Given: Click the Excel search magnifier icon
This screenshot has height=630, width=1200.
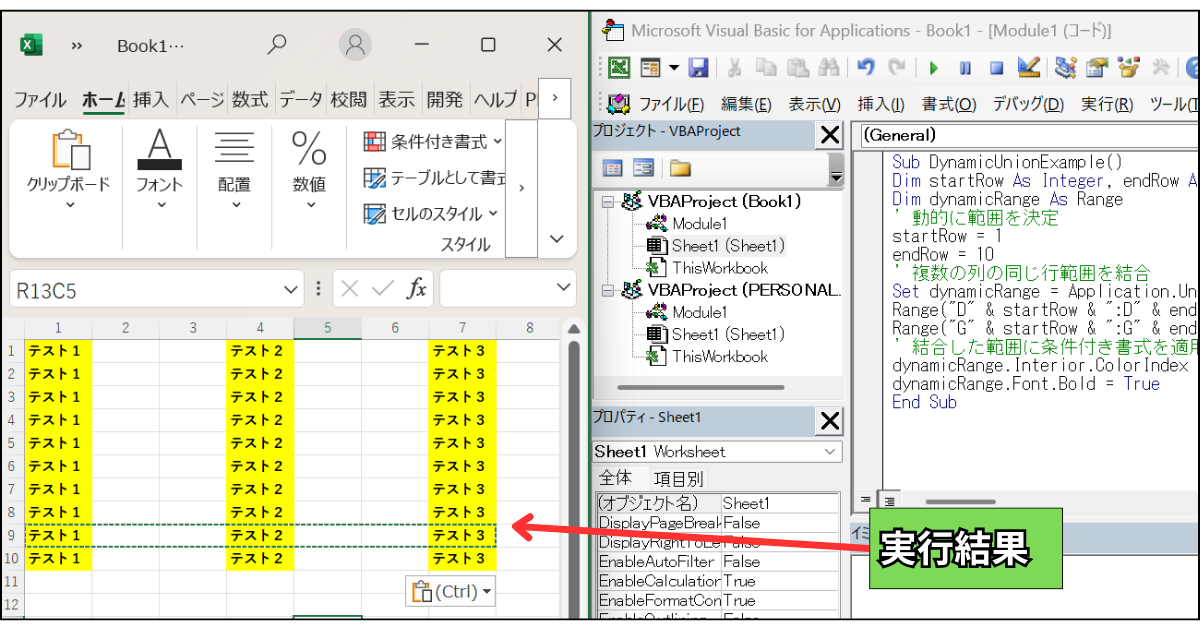Looking at the screenshot, I should [x=277, y=44].
